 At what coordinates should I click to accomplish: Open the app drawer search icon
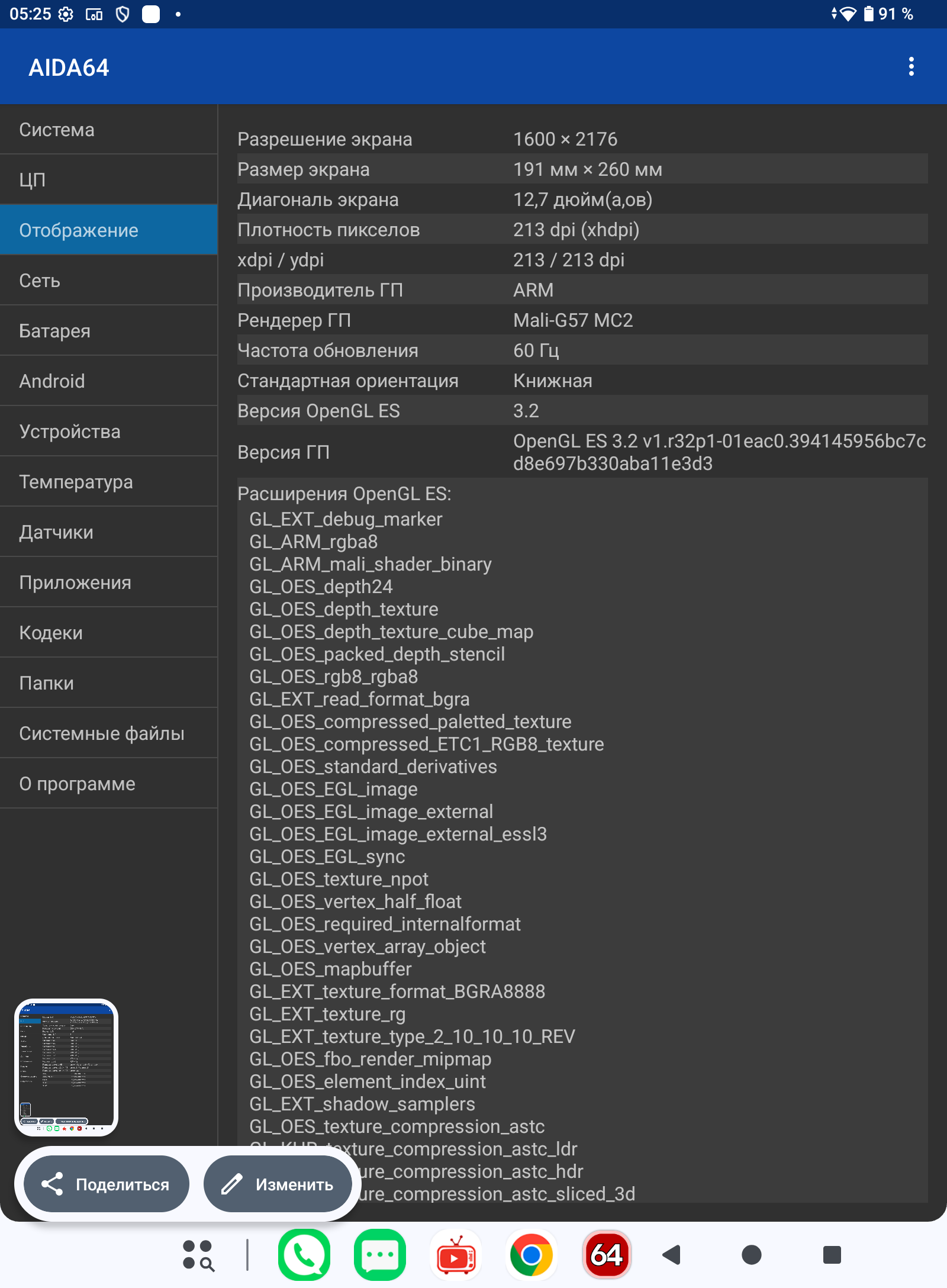(198, 1255)
